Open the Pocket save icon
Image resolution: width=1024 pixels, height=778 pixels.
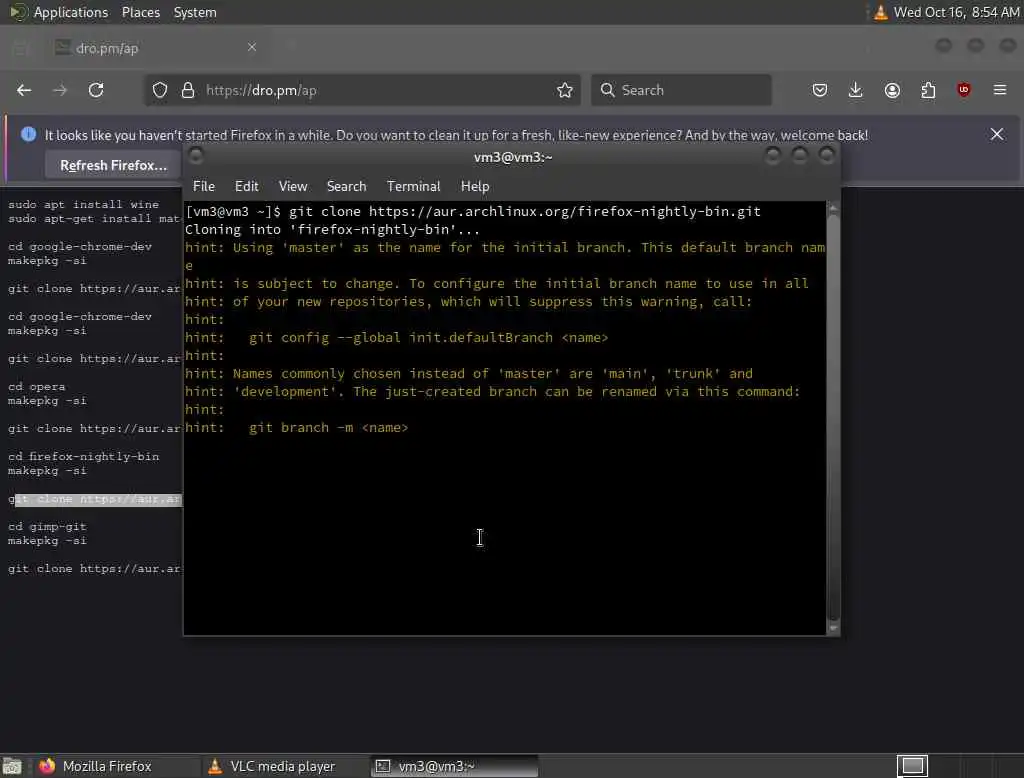click(820, 90)
